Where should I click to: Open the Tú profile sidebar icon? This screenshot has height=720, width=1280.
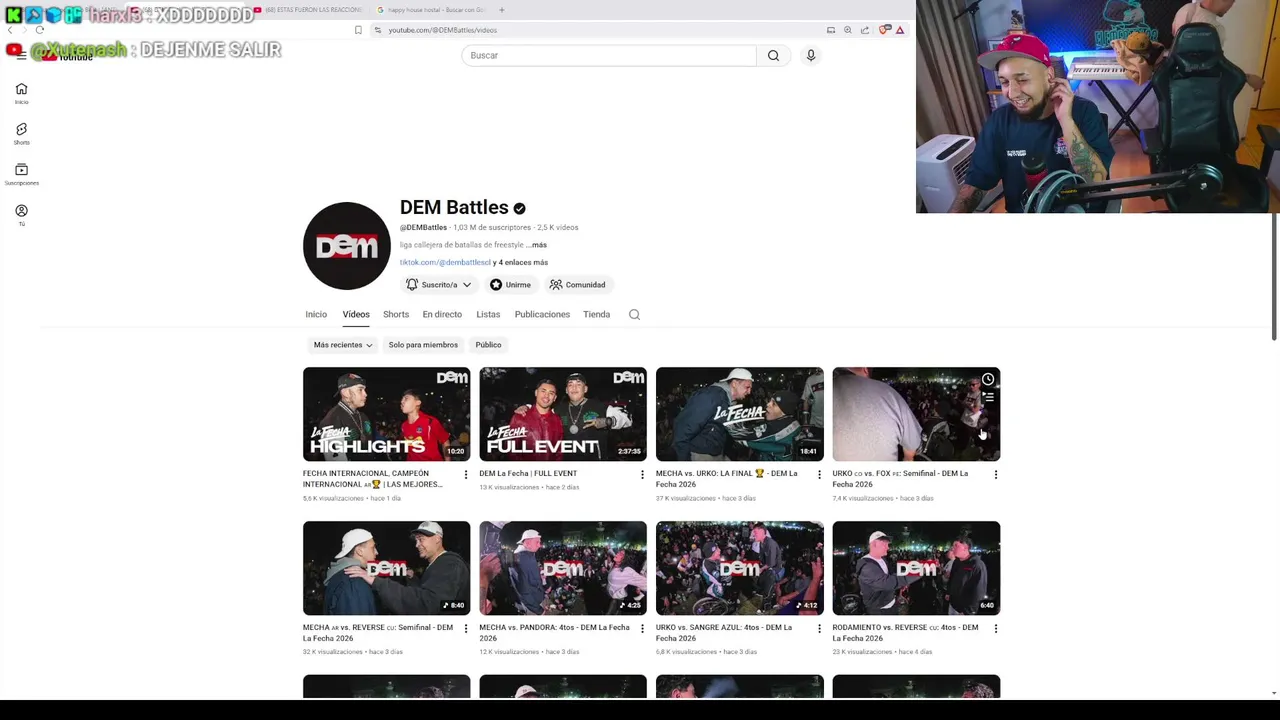21,215
